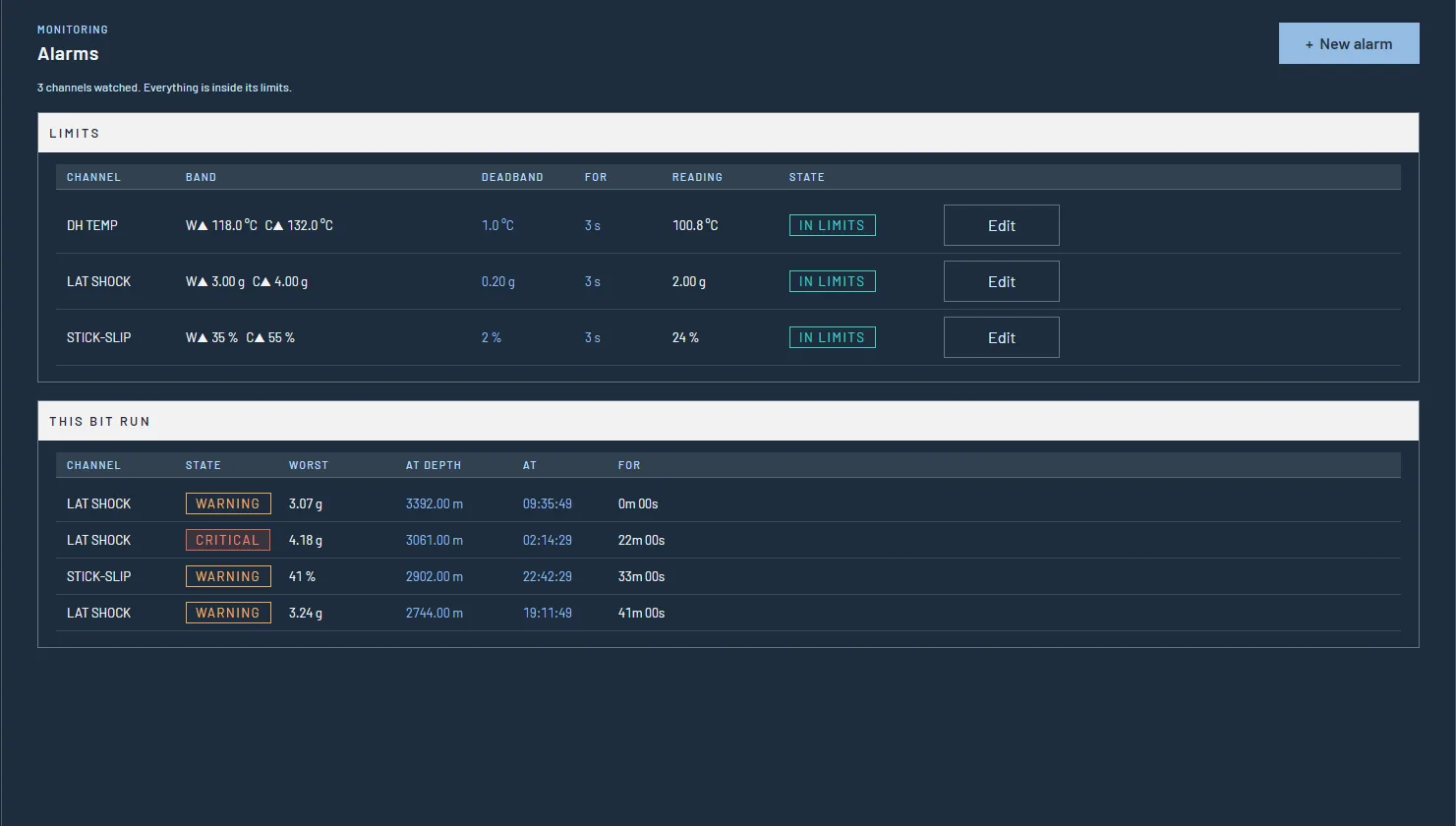Click the THIS BIT RUN panel header
1456x826 pixels.
tap(728, 421)
